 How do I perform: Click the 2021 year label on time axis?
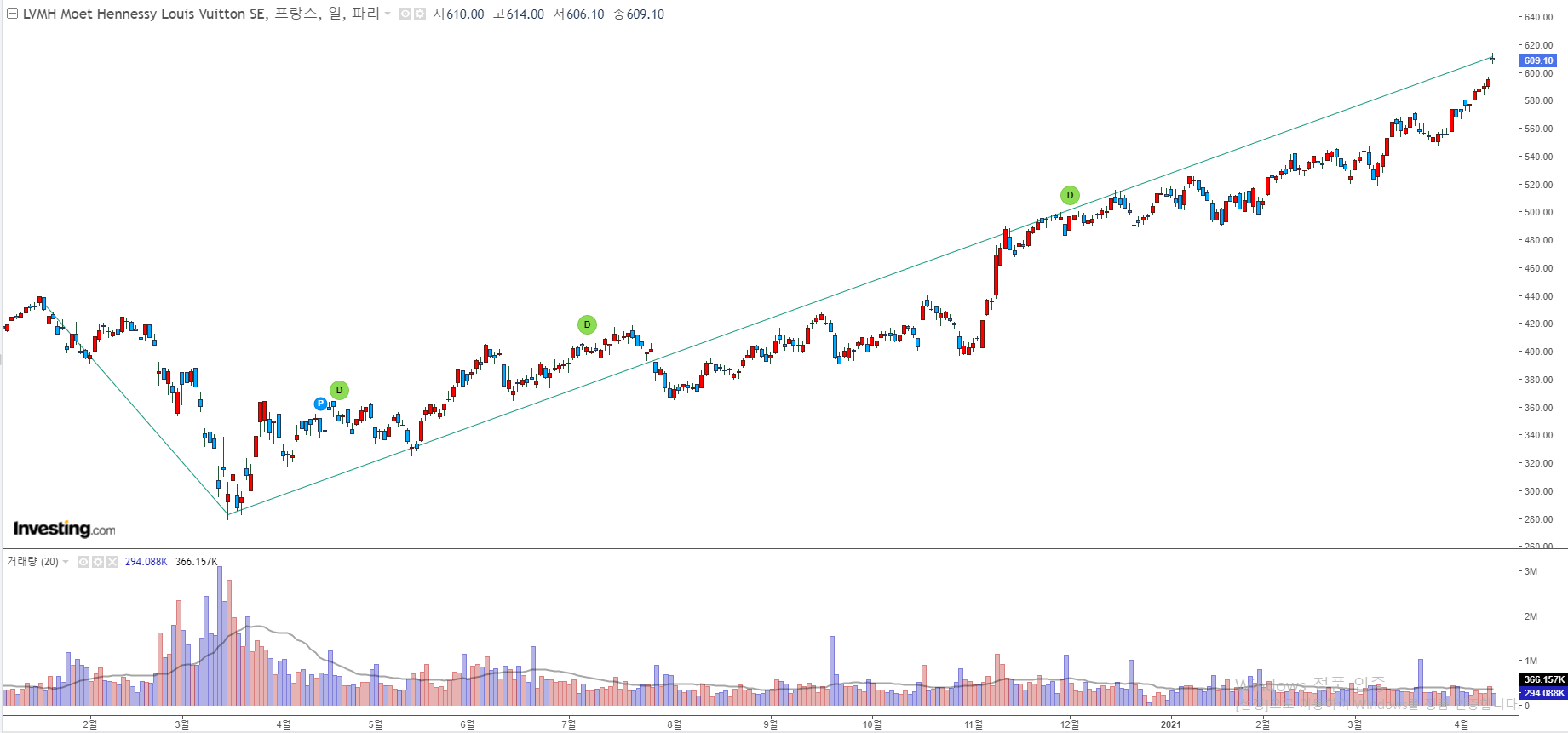1171,724
